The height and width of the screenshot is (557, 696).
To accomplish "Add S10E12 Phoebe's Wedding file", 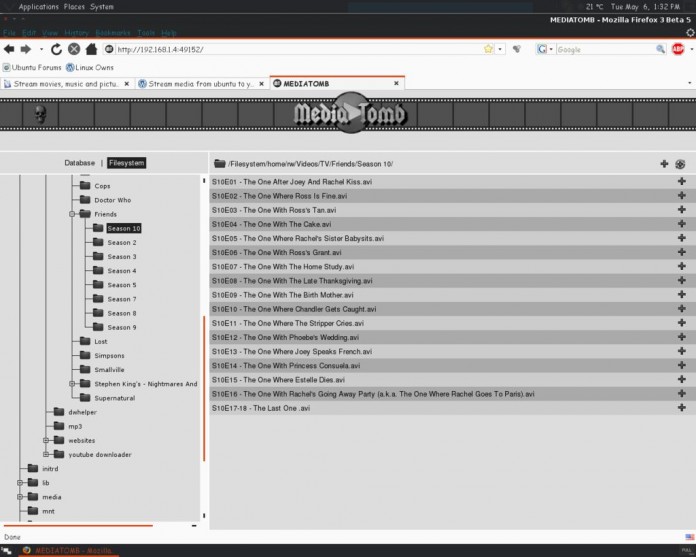I will (682, 337).
